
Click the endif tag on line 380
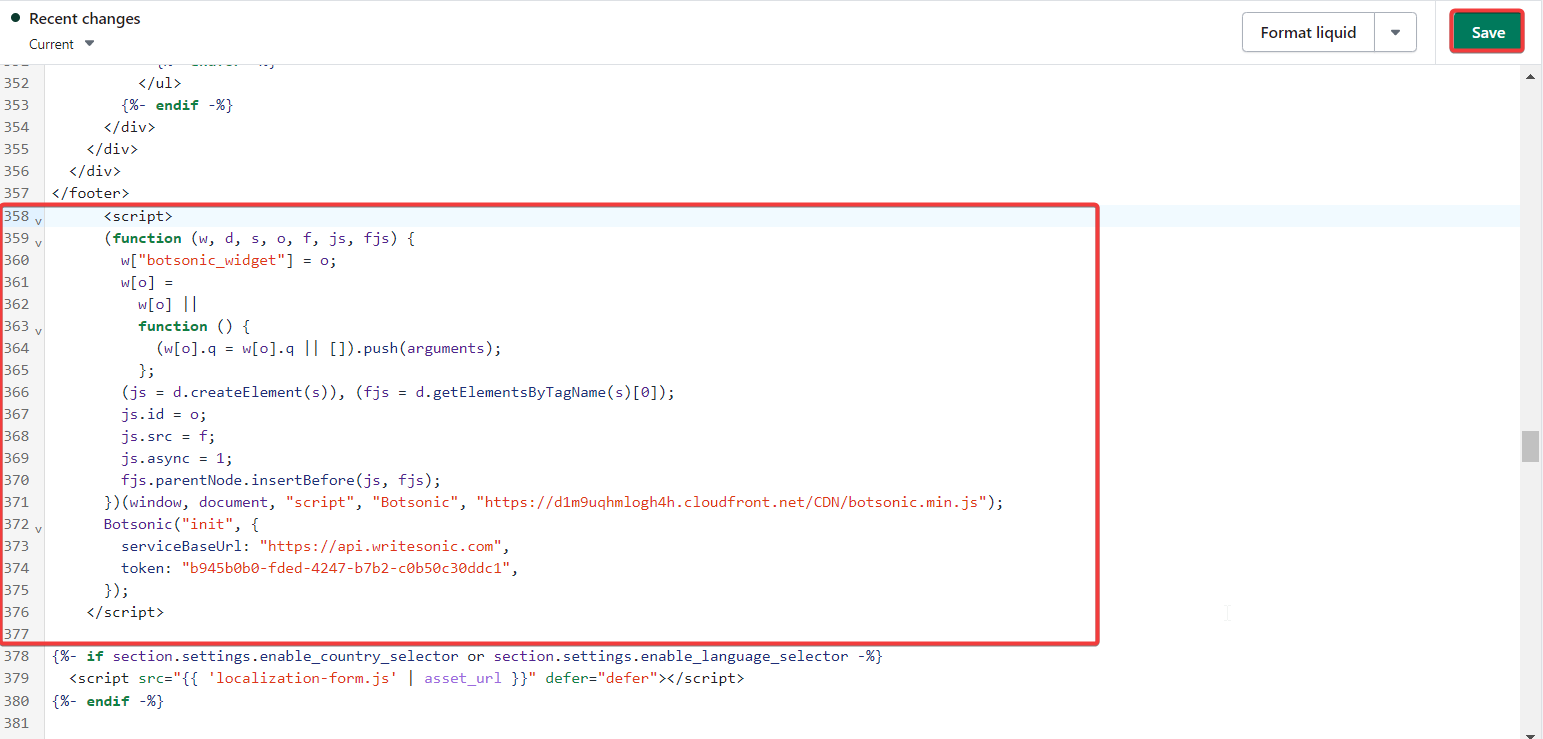click(108, 701)
